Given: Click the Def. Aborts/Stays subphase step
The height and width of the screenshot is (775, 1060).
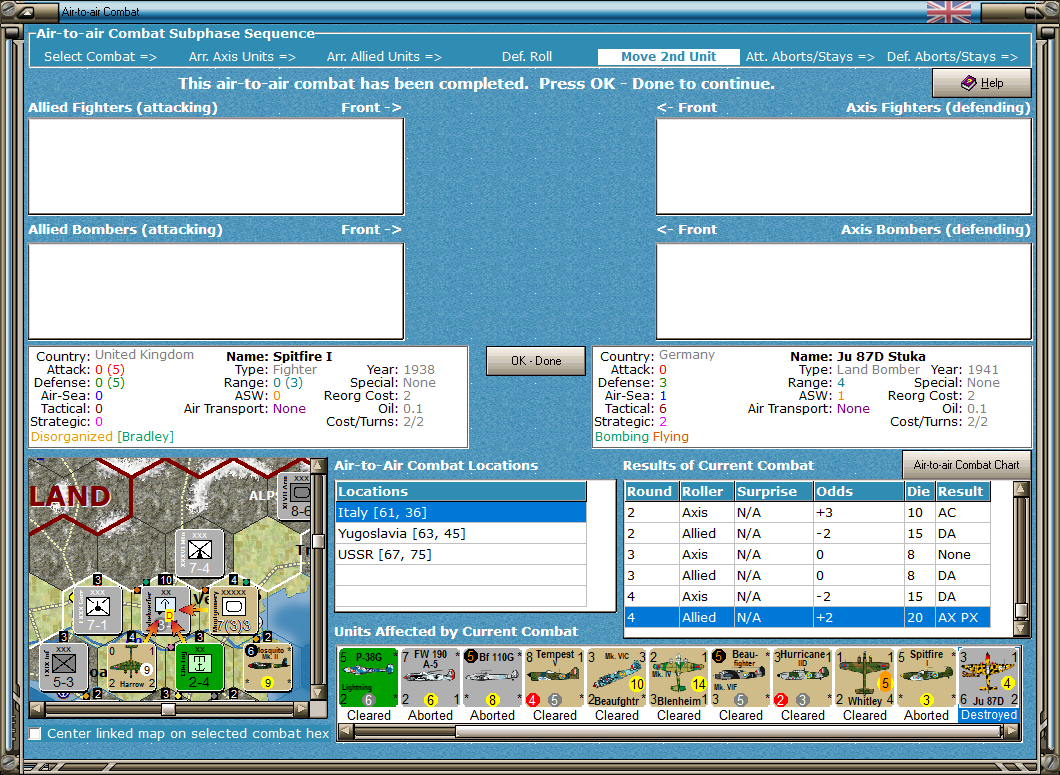Looking at the screenshot, I should point(952,57).
